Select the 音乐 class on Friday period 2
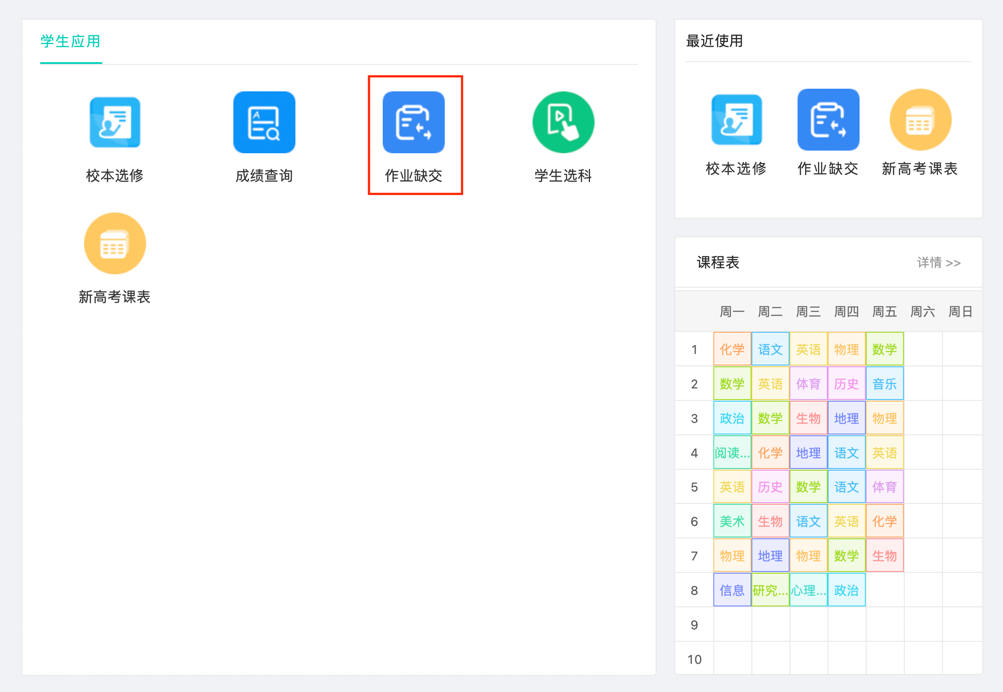Image resolution: width=1003 pixels, height=692 pixels. point(884,384)
